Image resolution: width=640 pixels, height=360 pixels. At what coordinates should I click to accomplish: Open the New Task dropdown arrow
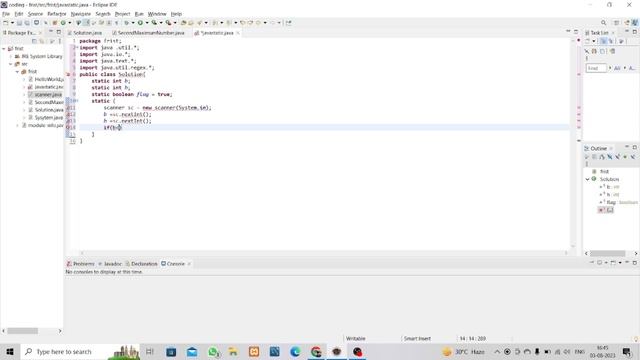click(594, 41)
